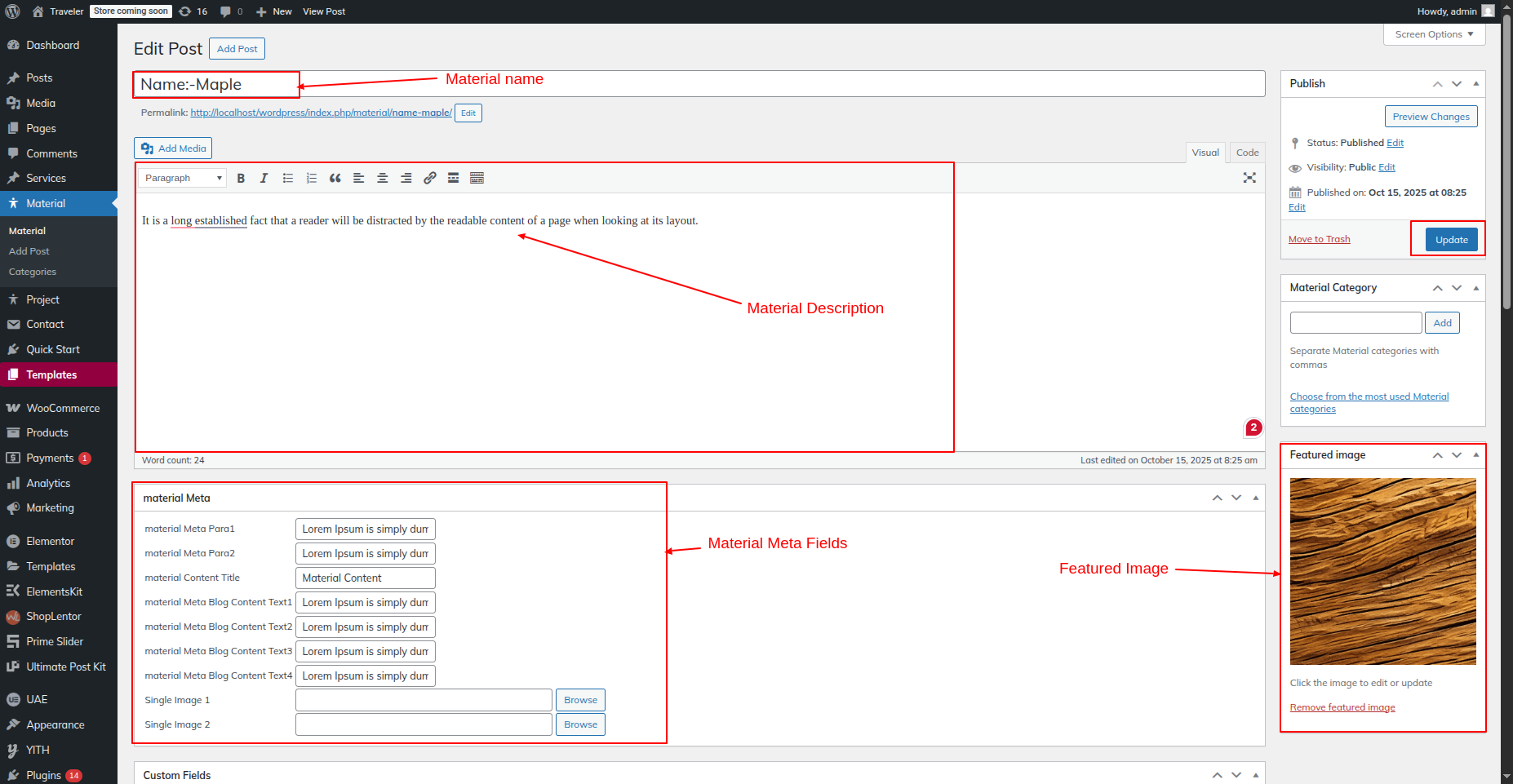
Task: Insert Read More tag
Action: (453, 178)
